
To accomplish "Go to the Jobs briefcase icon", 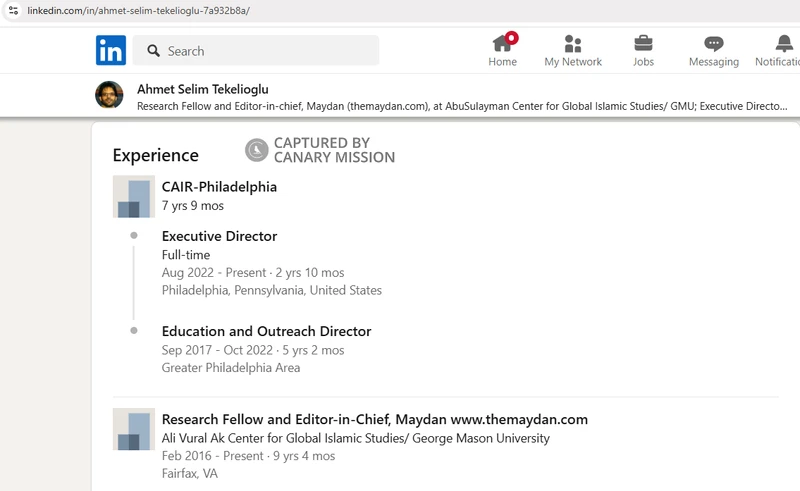I will point(643,43).
